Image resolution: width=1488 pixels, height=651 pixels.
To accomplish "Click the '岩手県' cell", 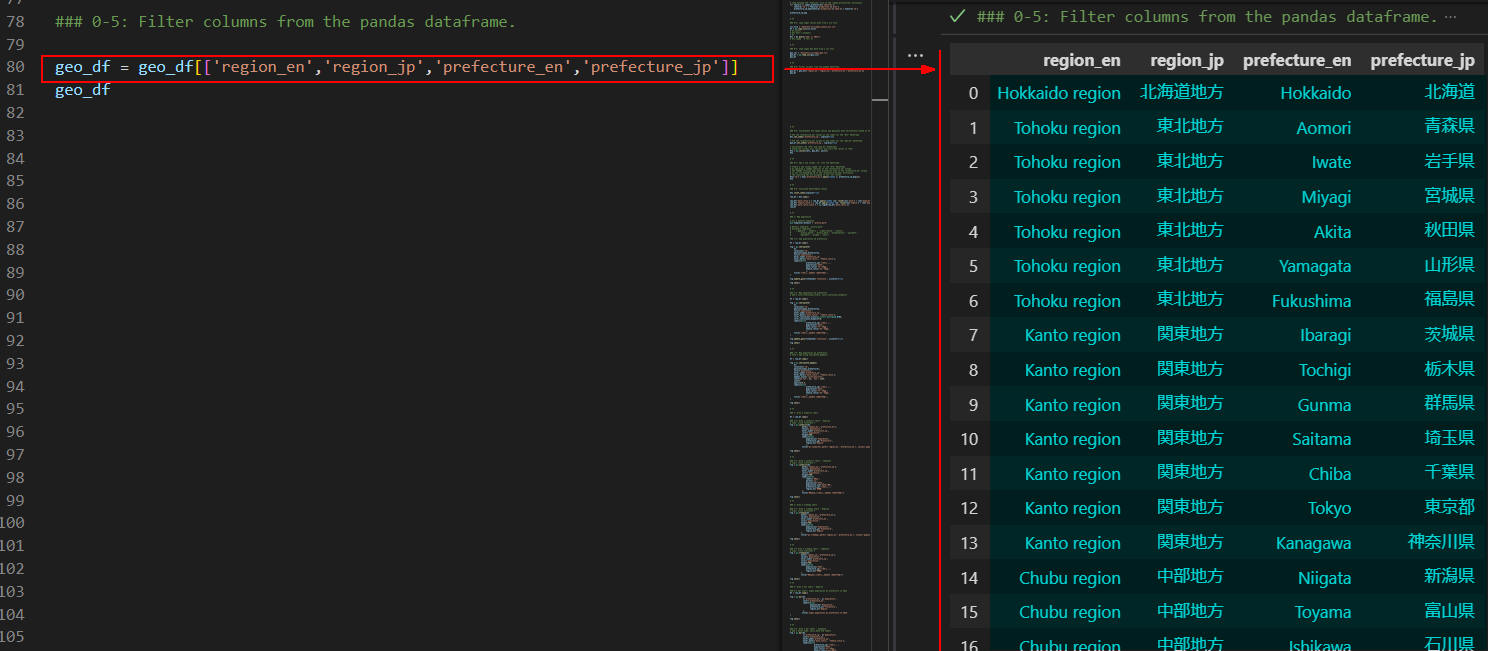I will tap(1450, 161).
